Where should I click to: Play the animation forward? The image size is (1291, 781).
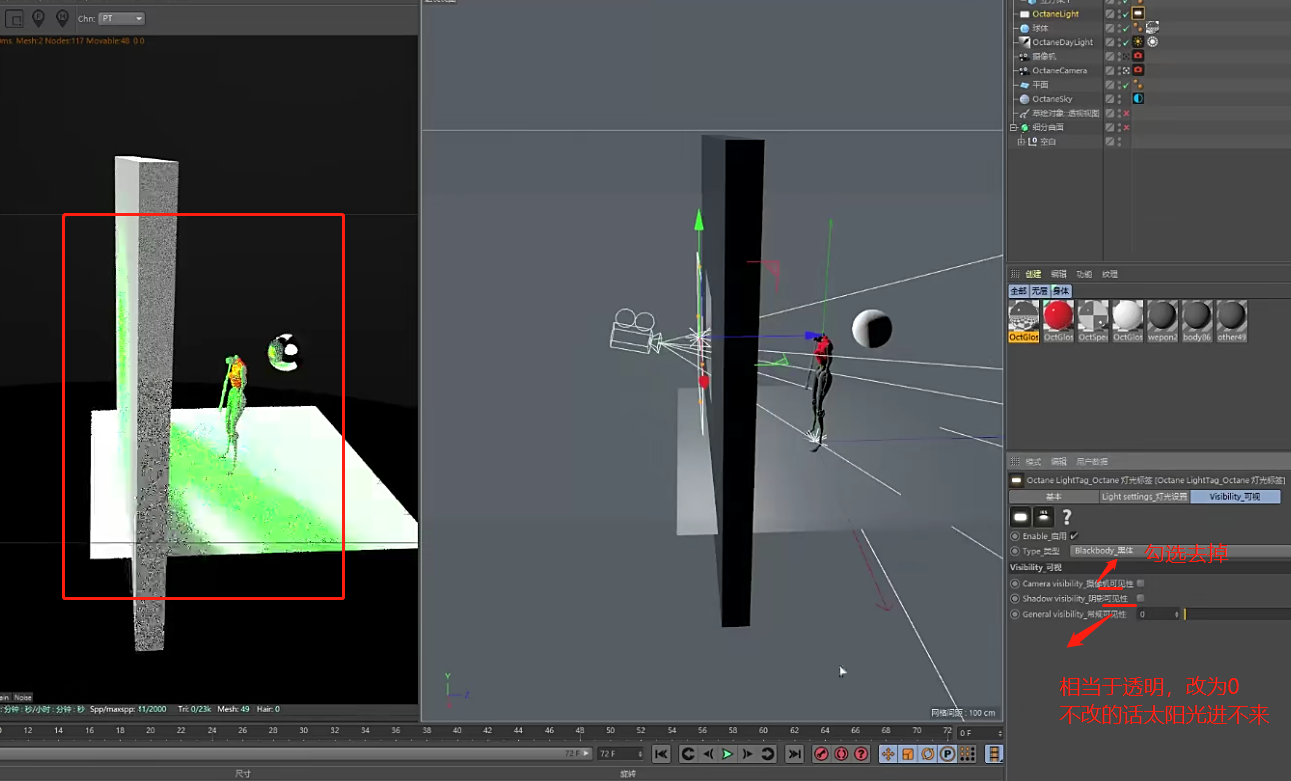coord(728,754)
